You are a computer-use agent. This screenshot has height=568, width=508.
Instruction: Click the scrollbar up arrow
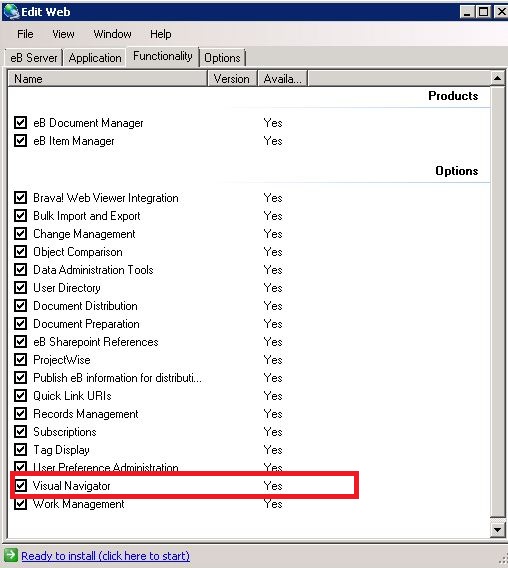click(x=498, y=78)
